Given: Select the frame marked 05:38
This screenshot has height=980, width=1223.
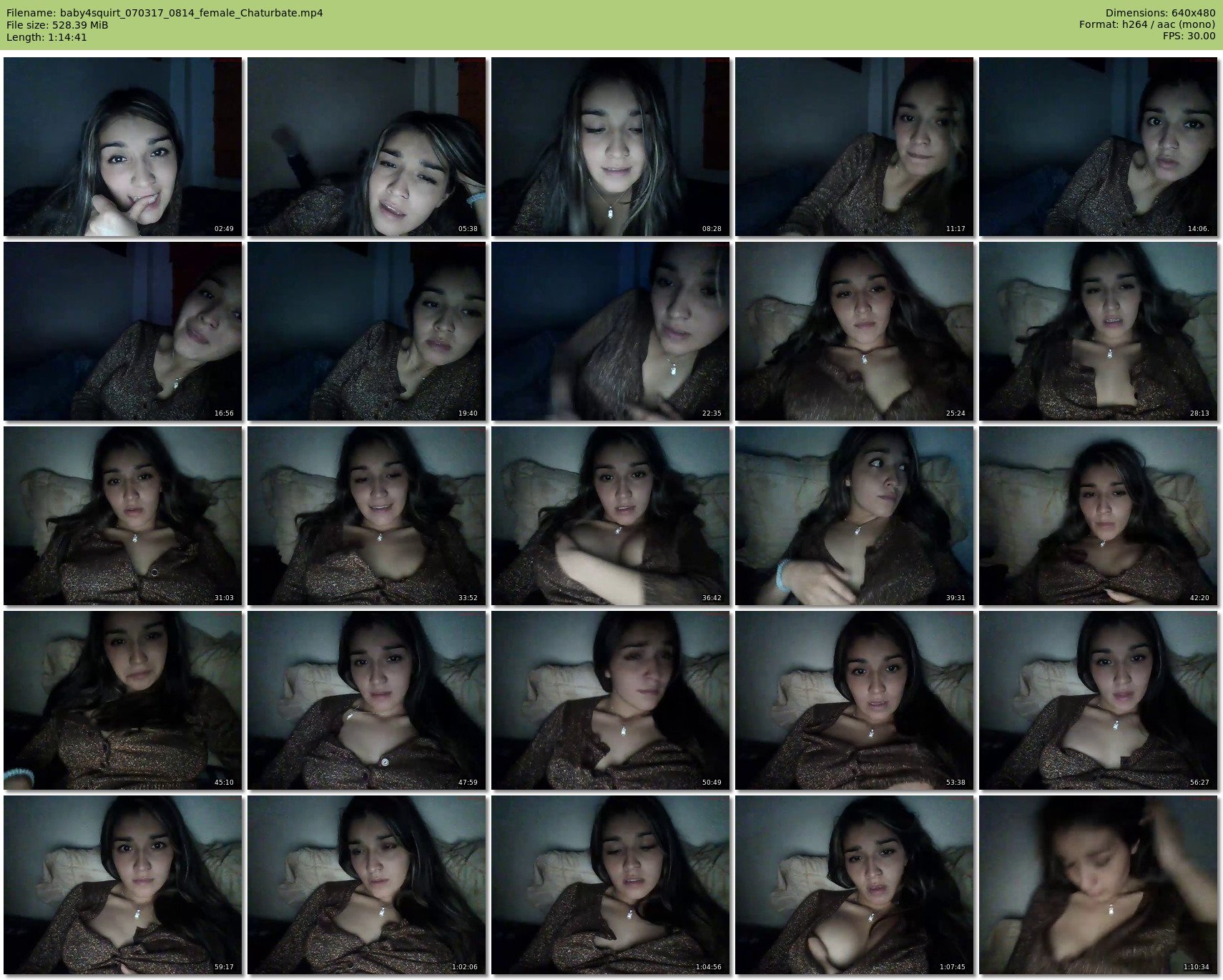Looking at the screenshot, I should point(367,147).
